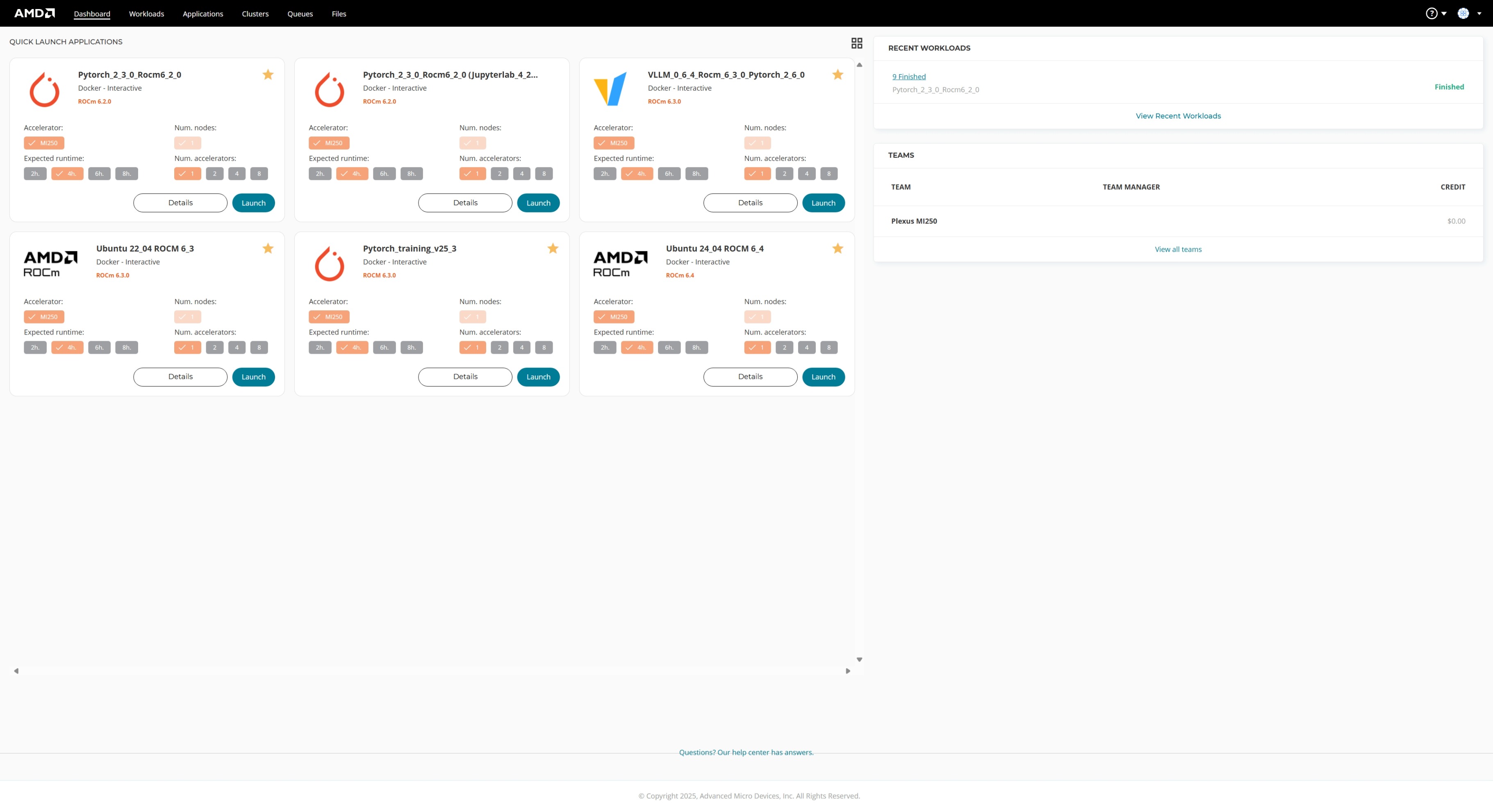The width and height of the screenshot is (1493, 812).
Task: Switch quick launch to grid view icon
Action: [856, 43]
